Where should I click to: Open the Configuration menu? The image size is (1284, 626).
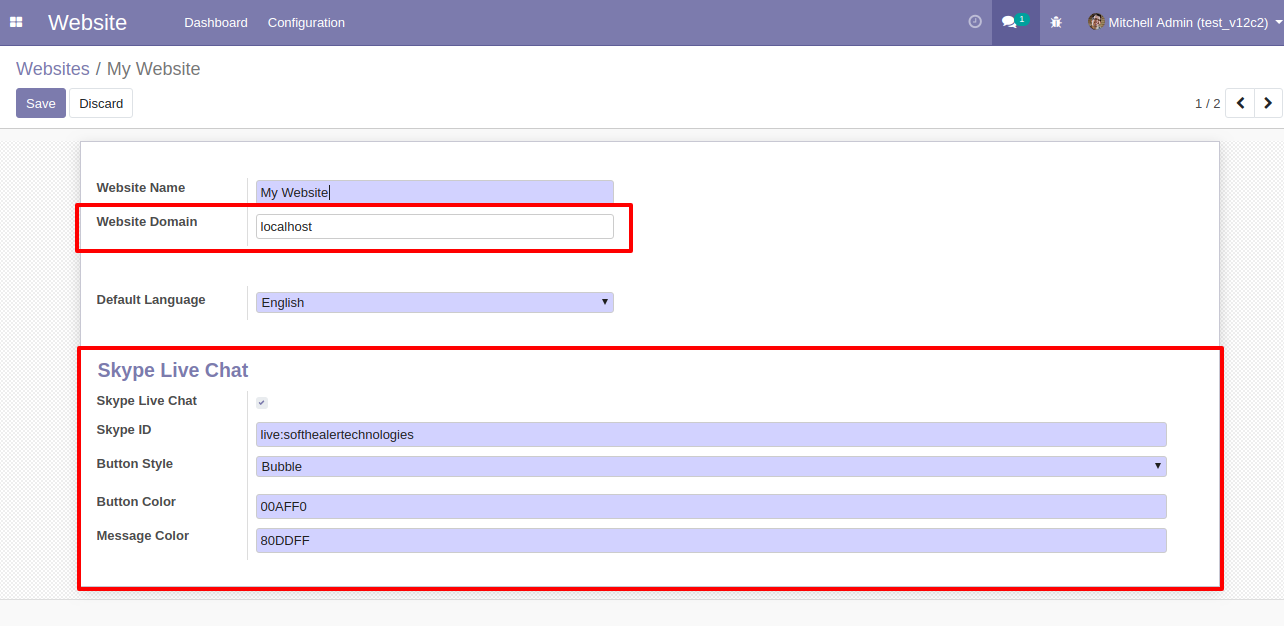[x=306, y=22]
